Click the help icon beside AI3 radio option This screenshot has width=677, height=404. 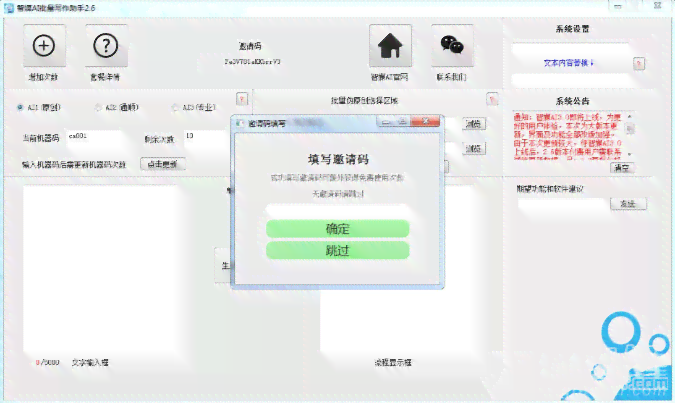pos(242,99)
